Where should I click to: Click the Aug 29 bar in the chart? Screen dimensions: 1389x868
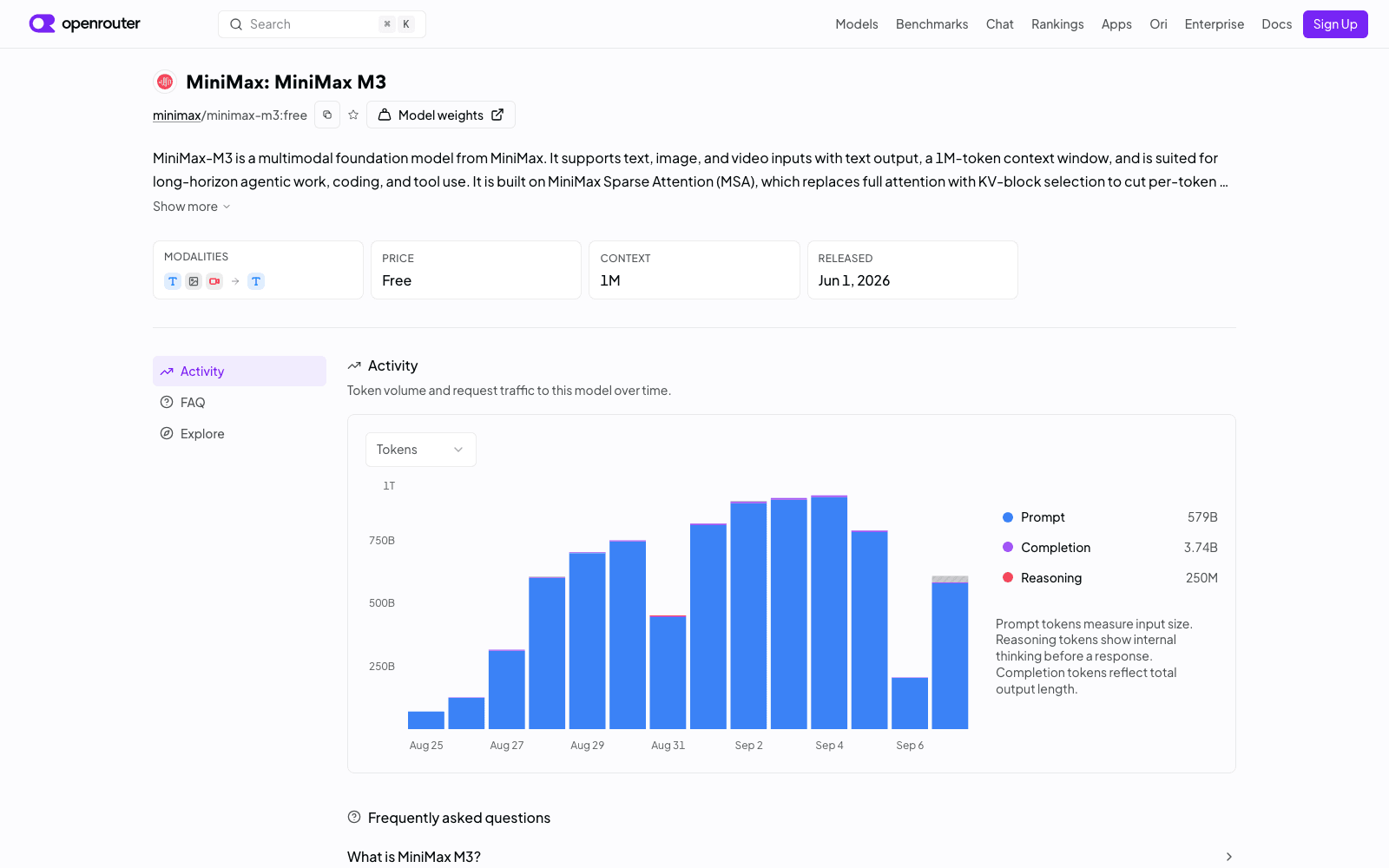[x=588, y=641]
